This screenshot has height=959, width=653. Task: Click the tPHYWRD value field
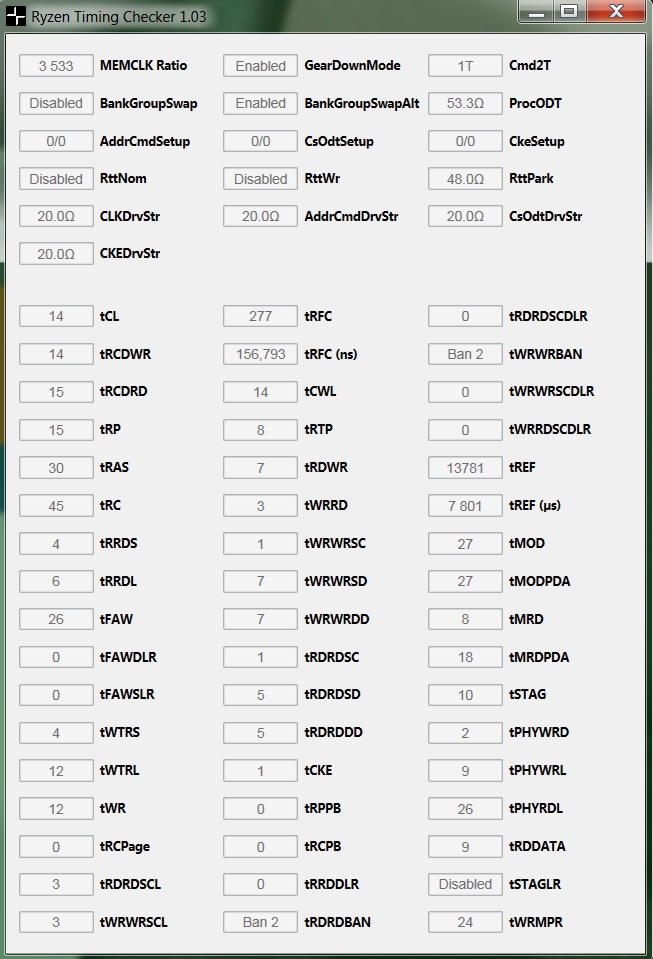[465, 733]
